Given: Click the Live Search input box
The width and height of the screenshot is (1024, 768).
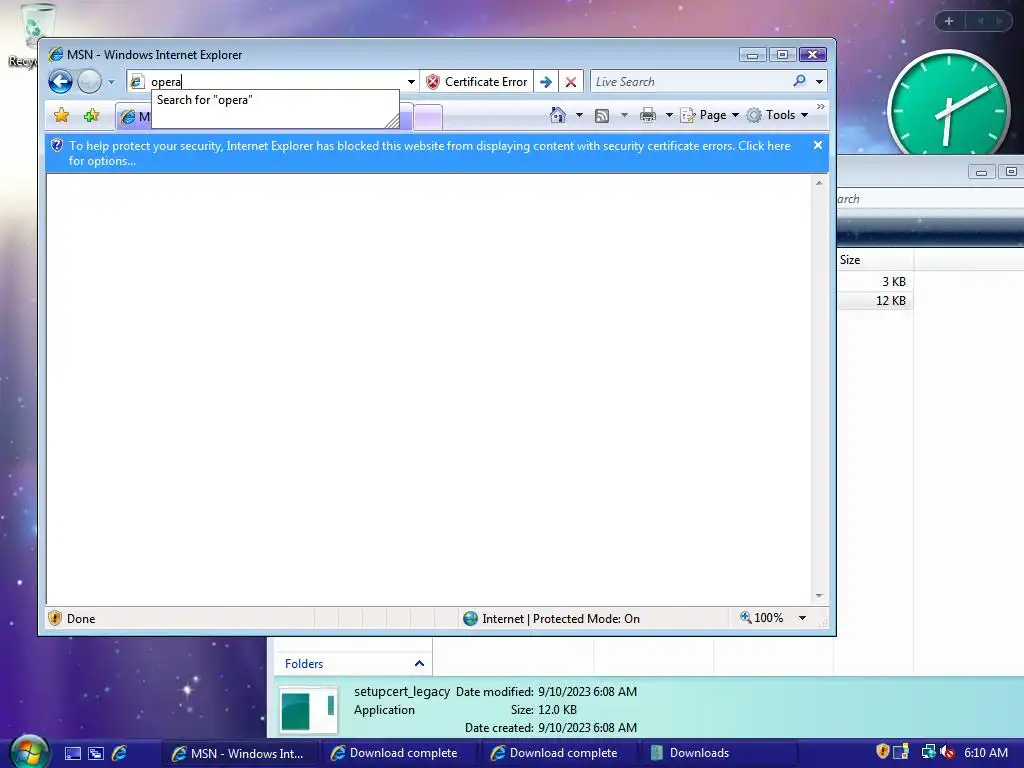Looking at the screenshot, I should click(x=689, y=82).
